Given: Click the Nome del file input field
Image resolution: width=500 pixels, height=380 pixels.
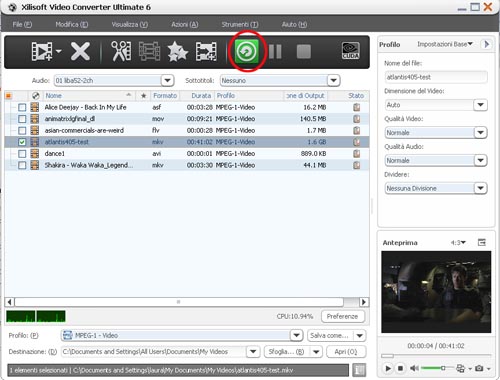Looking at the screenshot, I should click(436, 77).
